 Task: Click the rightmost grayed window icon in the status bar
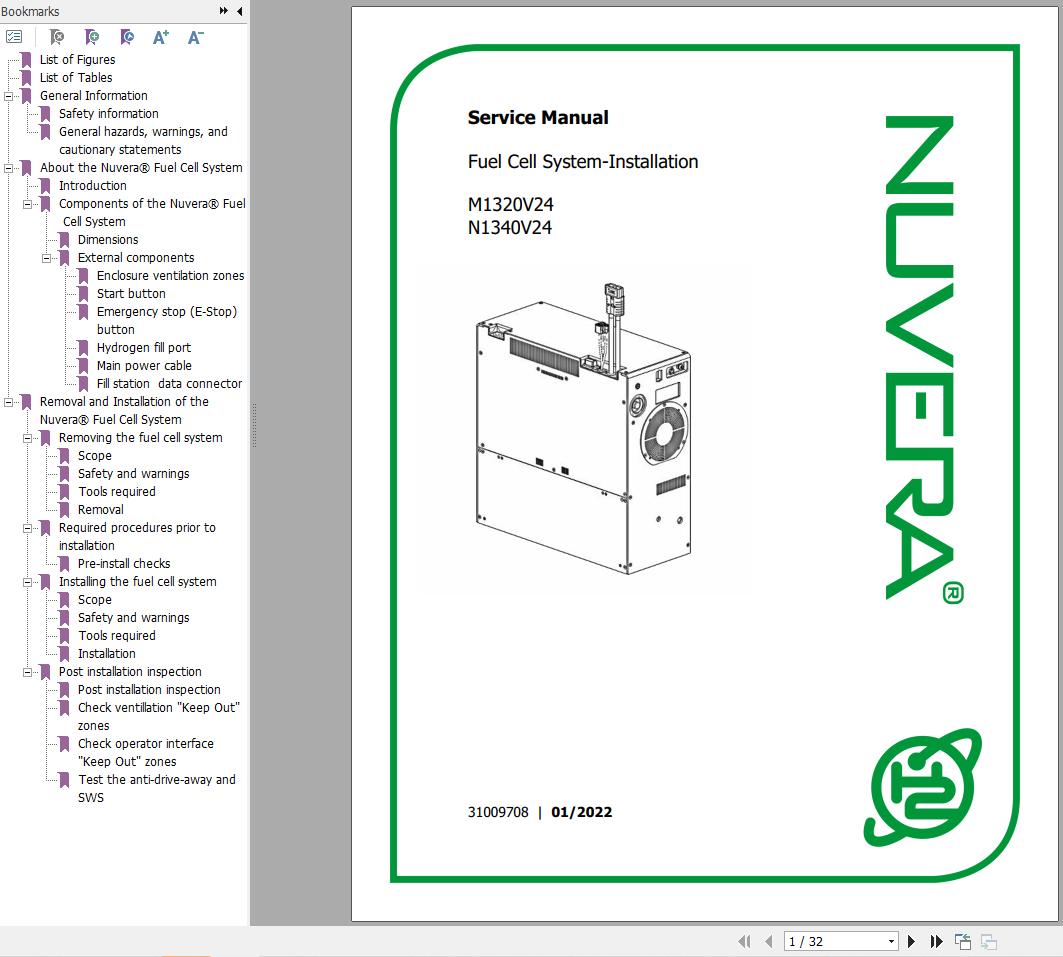click(x=989, y=941)
